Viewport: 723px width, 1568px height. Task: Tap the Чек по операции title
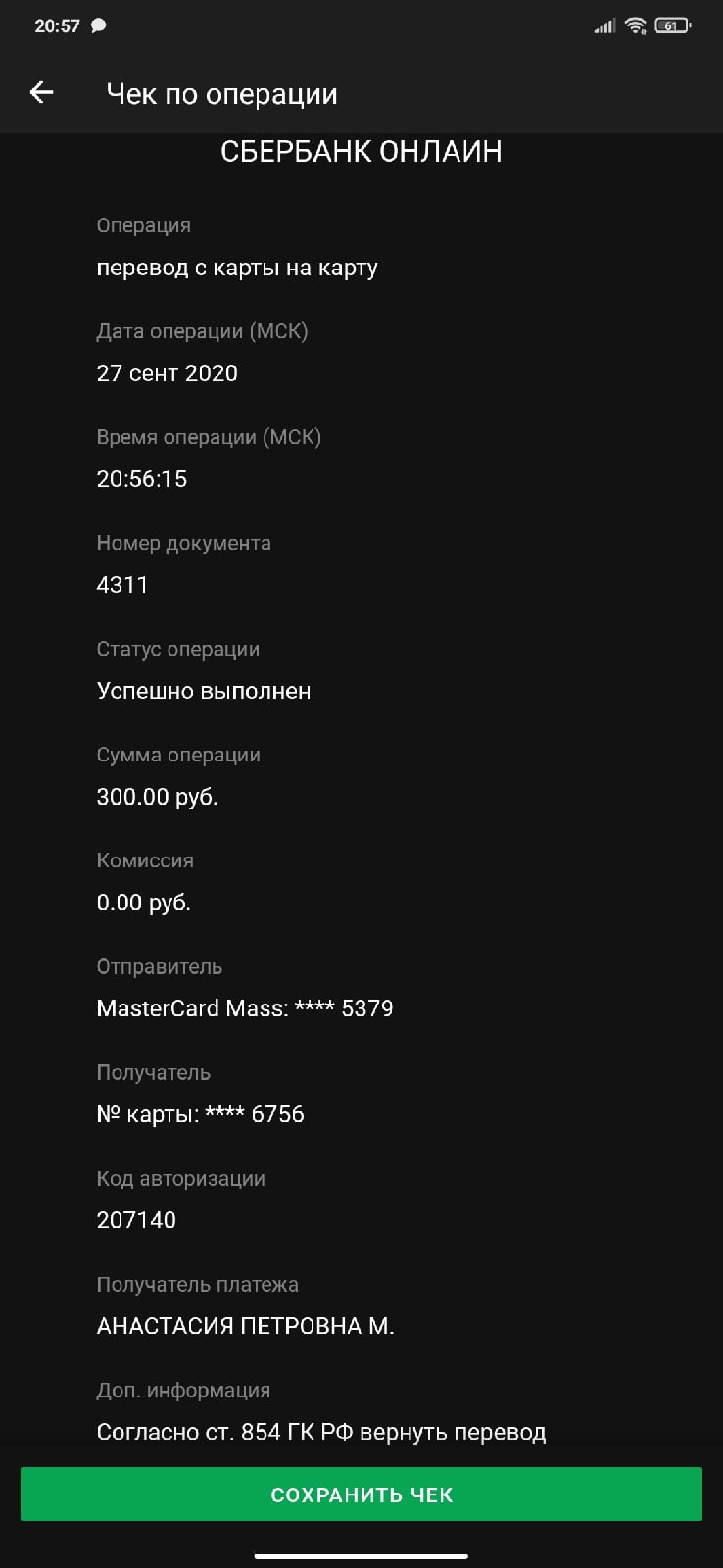(x=221, y=94)
